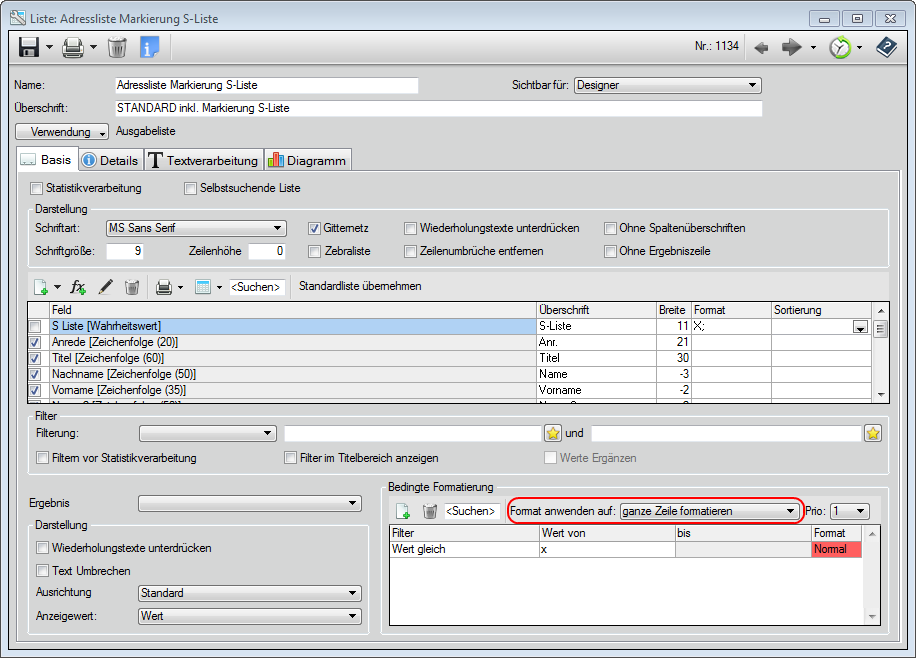Click the red Normal format cell
The image size is (916, 658).
[836, 549]
